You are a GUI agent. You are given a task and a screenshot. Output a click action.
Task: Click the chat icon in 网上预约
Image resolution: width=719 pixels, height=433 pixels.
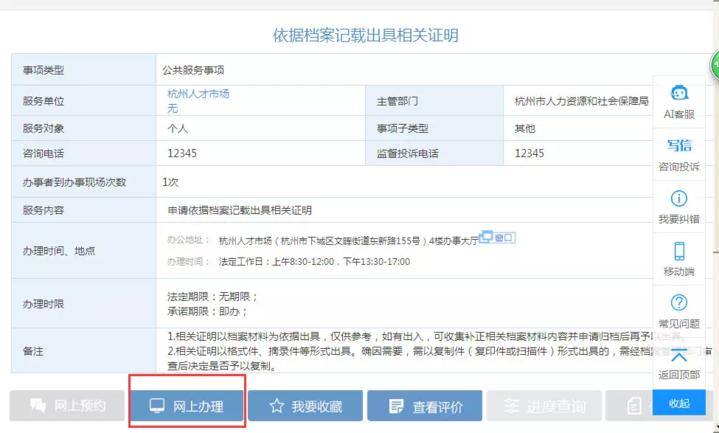38,405
